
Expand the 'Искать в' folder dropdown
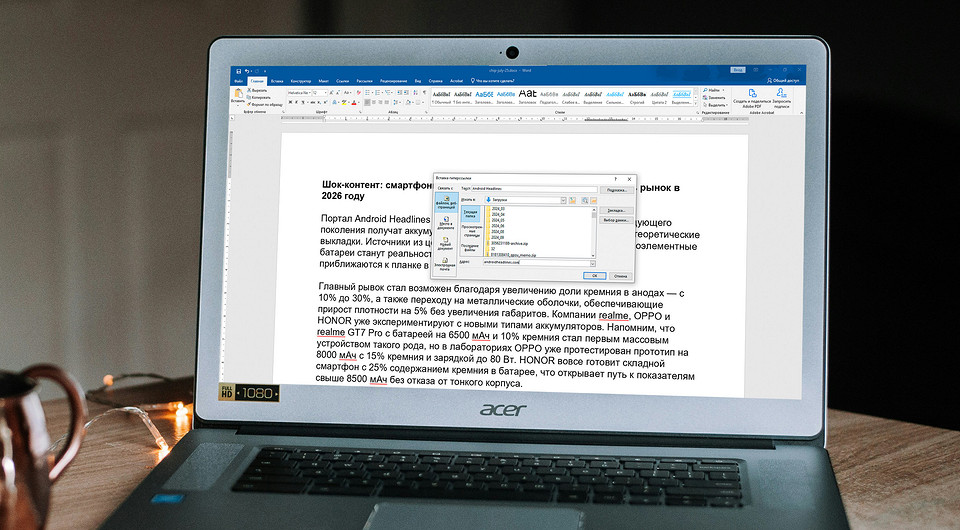[x=561, y=200]
